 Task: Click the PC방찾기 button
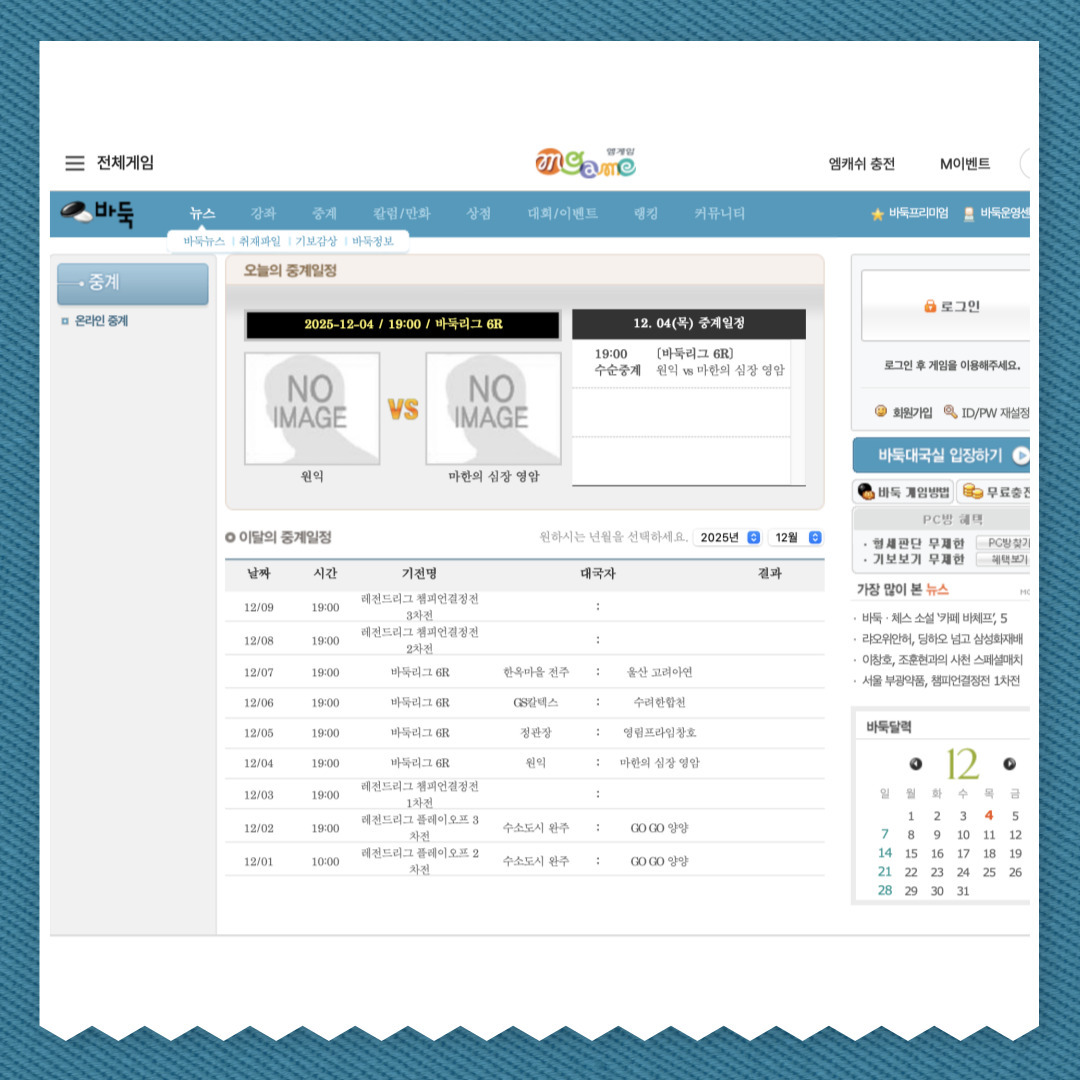[1003, 543]
